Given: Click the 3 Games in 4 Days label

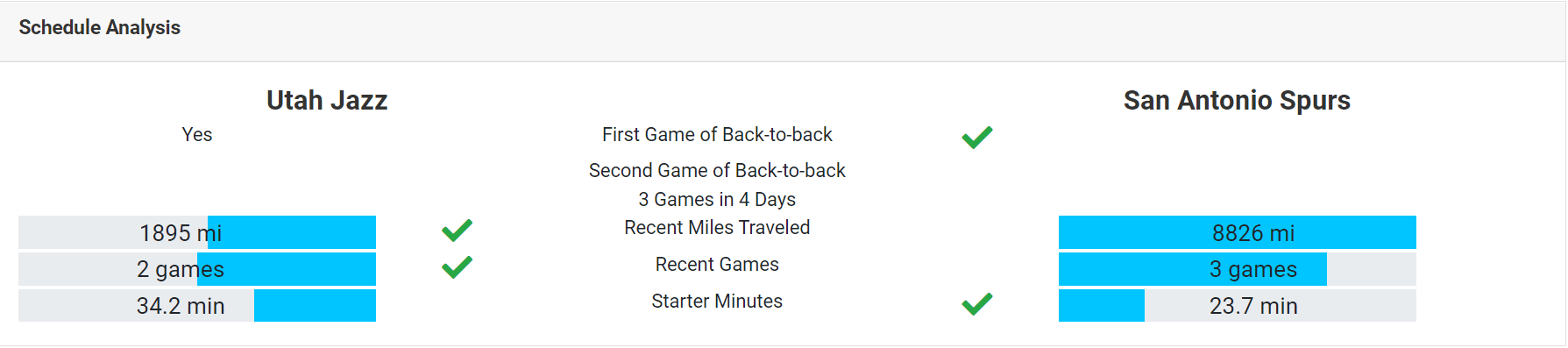Looking at the screenshot, I should click(717, 200).
